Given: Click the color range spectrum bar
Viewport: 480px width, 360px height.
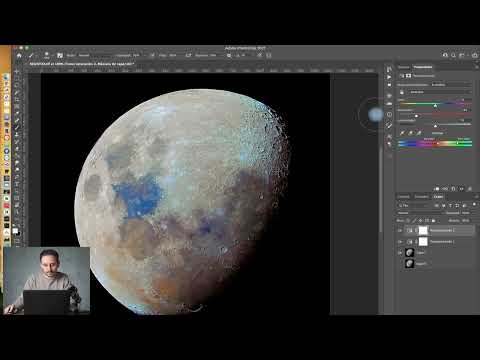Looking at the screenshot, I should pos(435,143).
